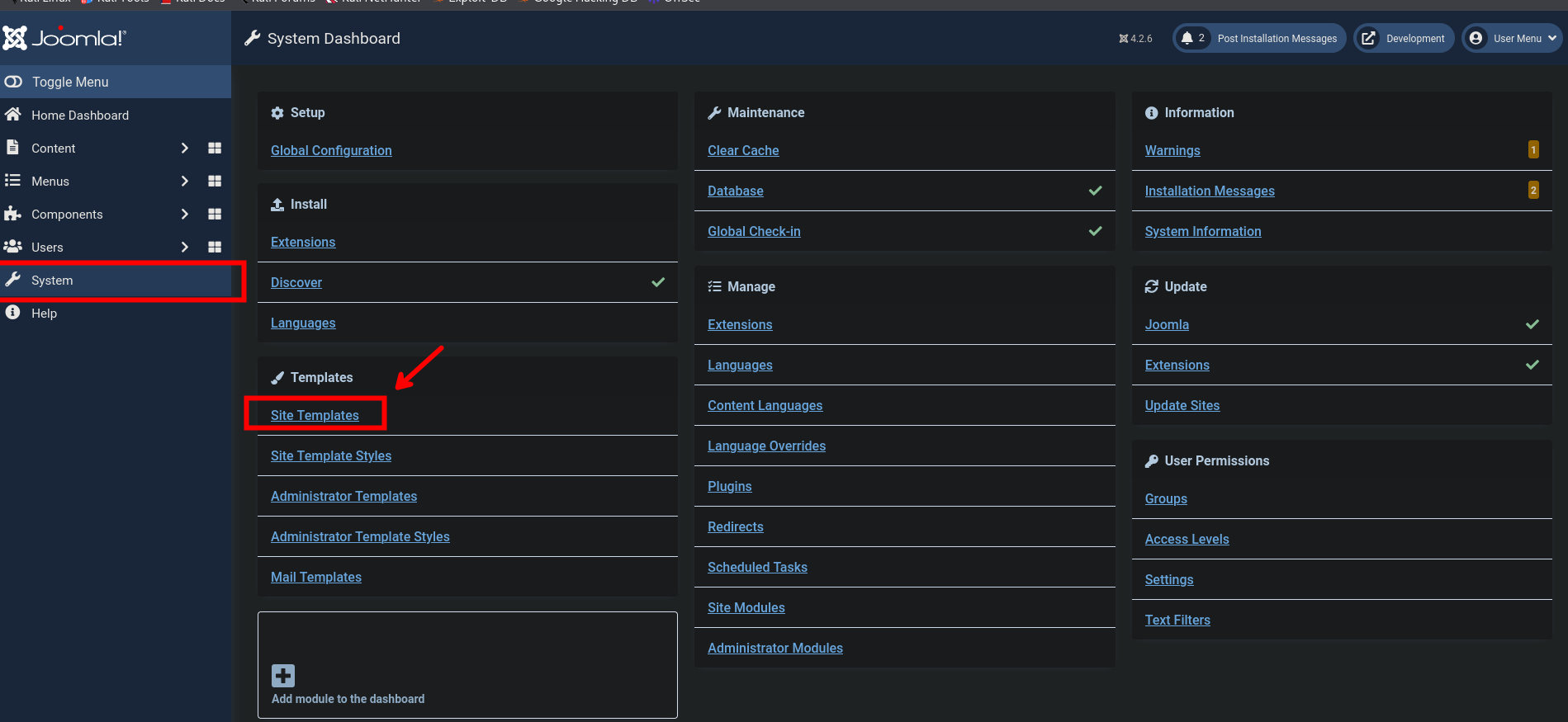Click the Joomla logo in the header
The width and height of the screenshot is (1568, 722).
coord(64,38)
